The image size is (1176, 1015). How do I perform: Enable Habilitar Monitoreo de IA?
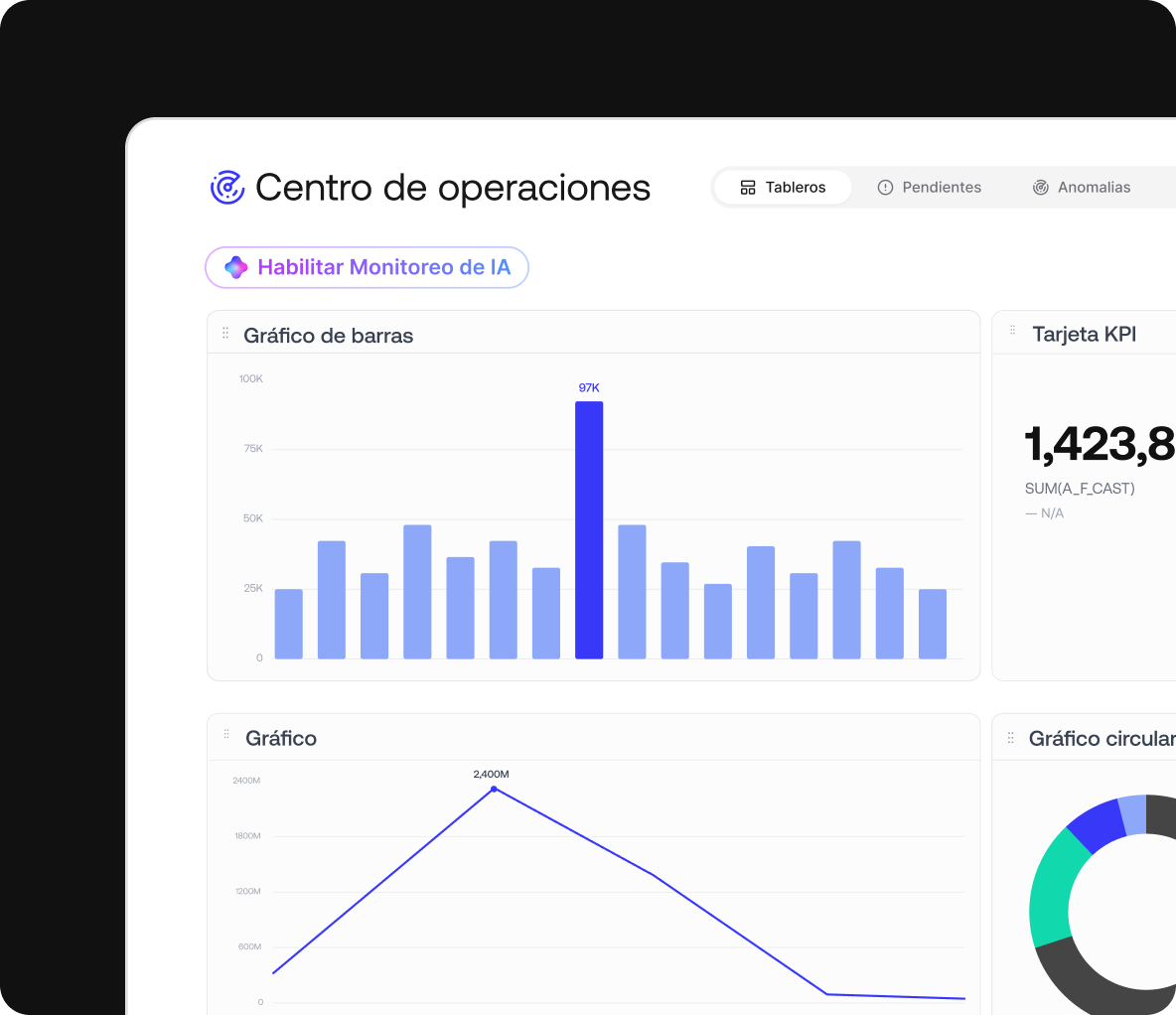pyautogui.click(x=367, y=267)
